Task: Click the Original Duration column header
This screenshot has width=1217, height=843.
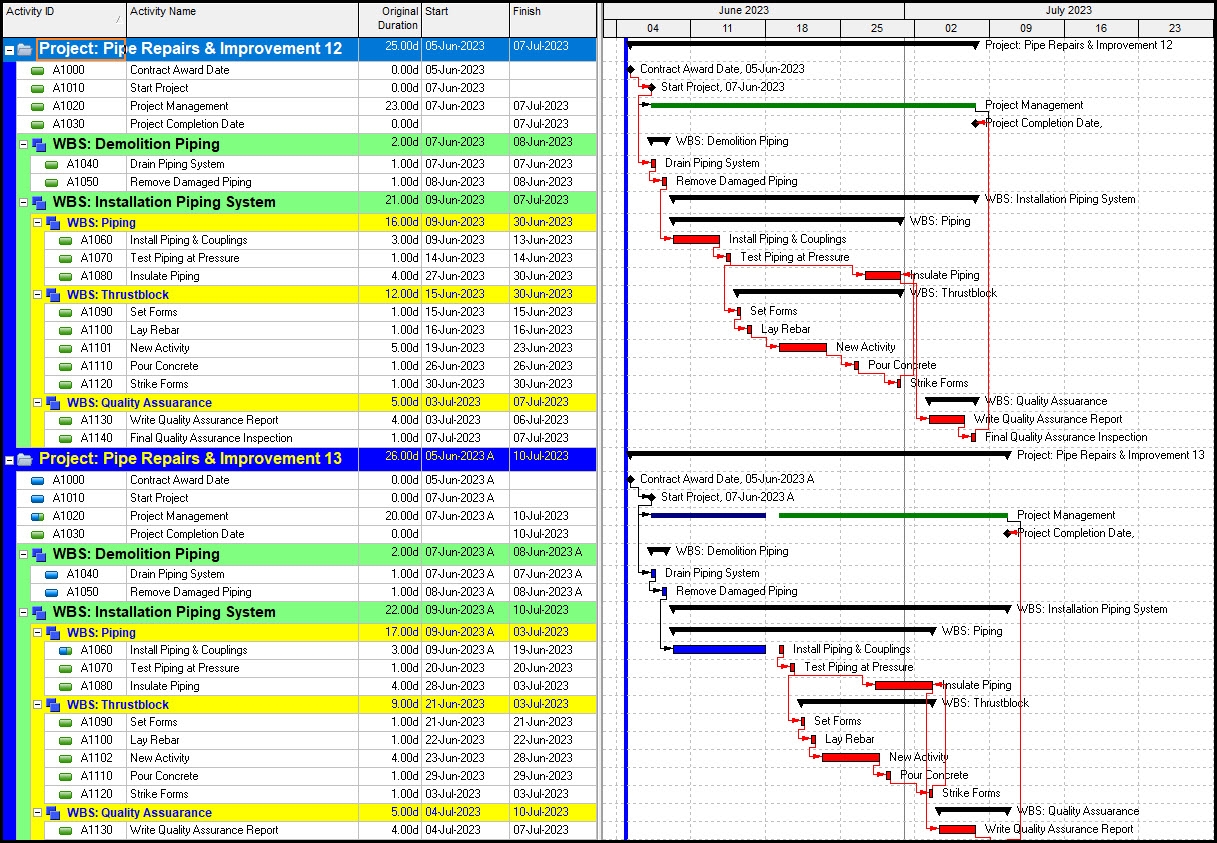Action: pos(389,18)
